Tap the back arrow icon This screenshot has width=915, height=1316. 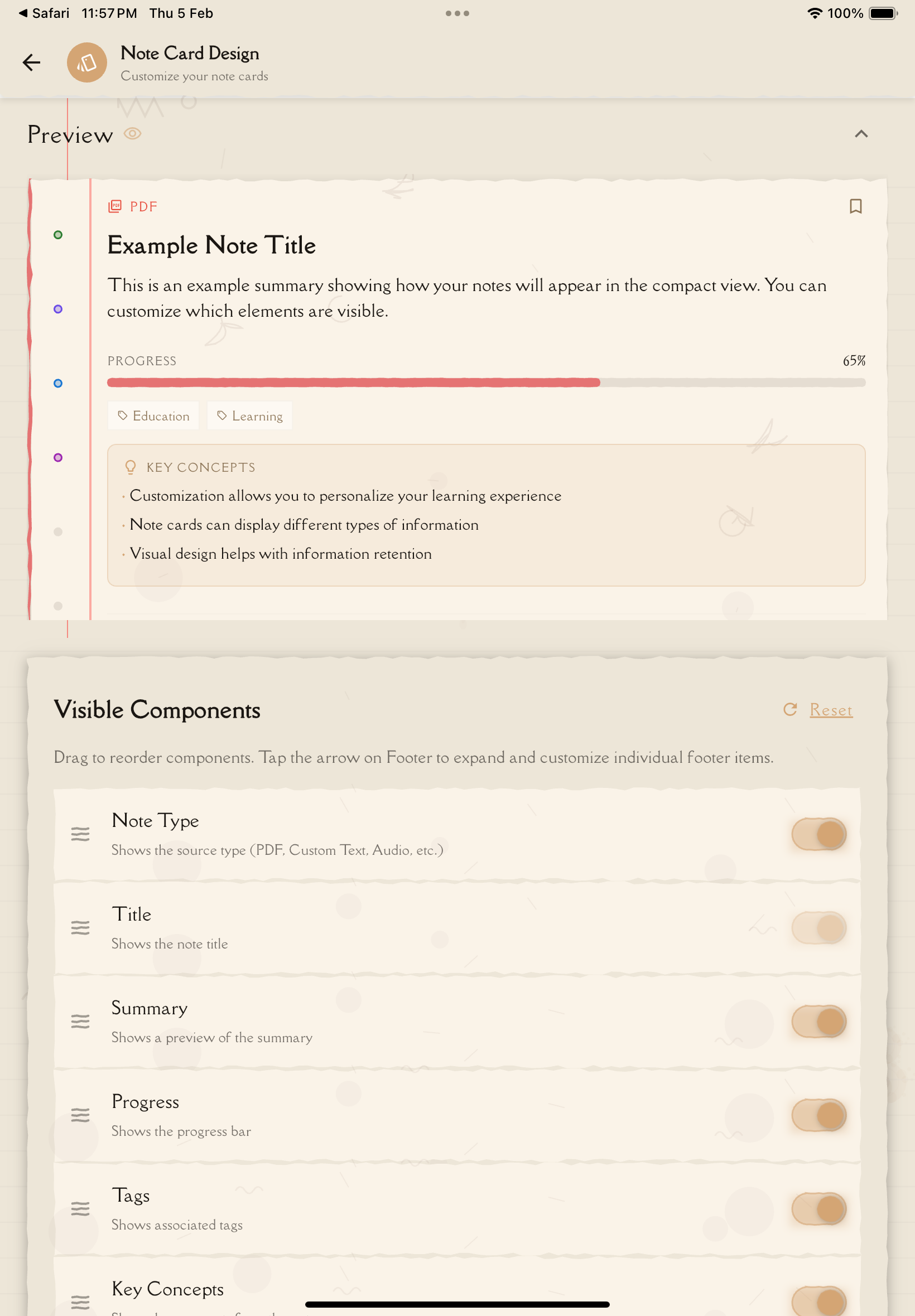(x=32, y=62)
